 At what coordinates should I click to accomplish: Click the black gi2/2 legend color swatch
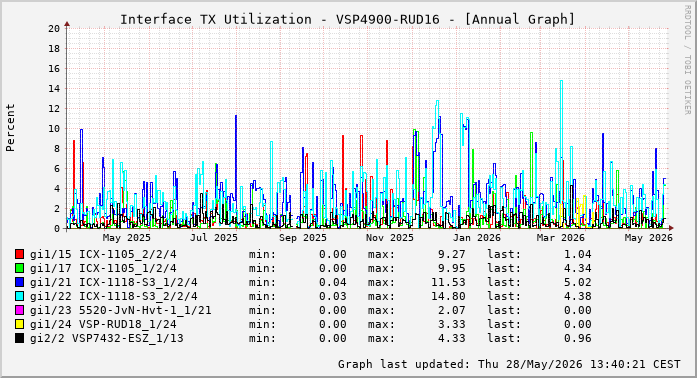coord(20,338)
